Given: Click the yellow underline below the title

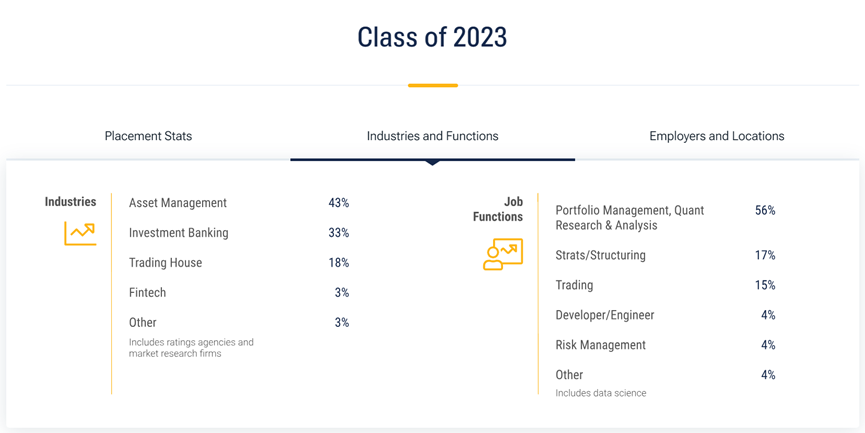Looking at the screenshot, I should pyautogui.click(x=433, y=85).
